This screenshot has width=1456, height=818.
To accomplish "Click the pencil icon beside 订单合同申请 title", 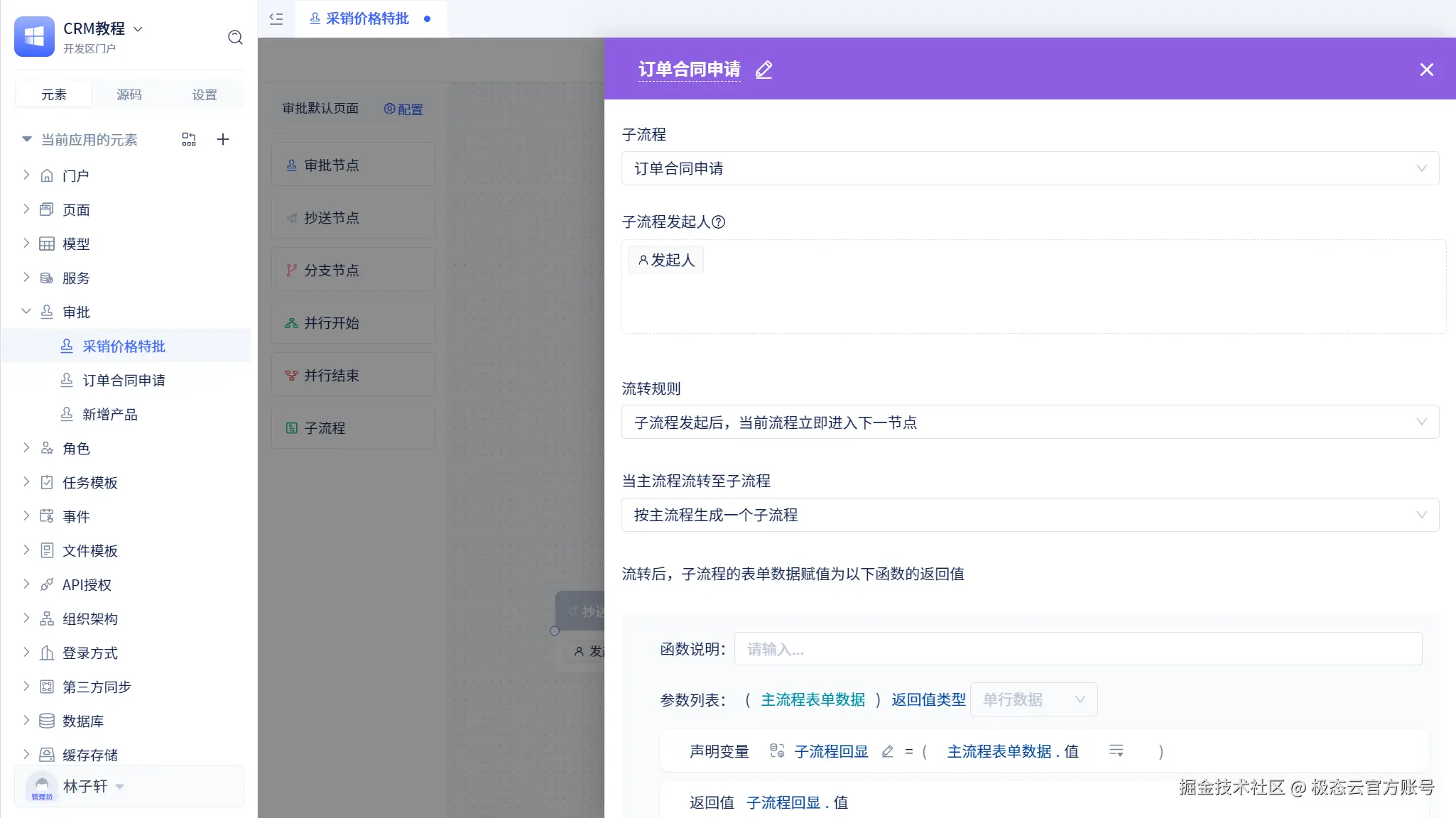I will (x=764, y=70).
